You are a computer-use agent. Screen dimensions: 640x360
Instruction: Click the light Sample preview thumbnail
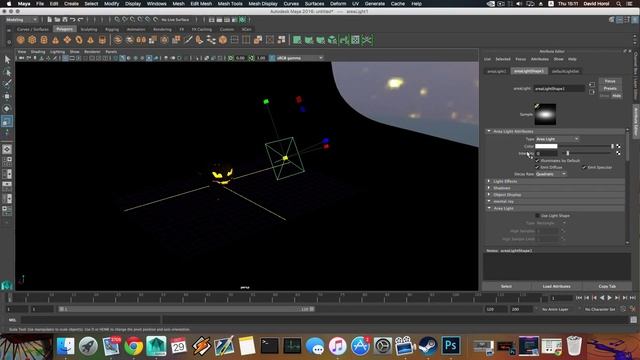point(545,114)
